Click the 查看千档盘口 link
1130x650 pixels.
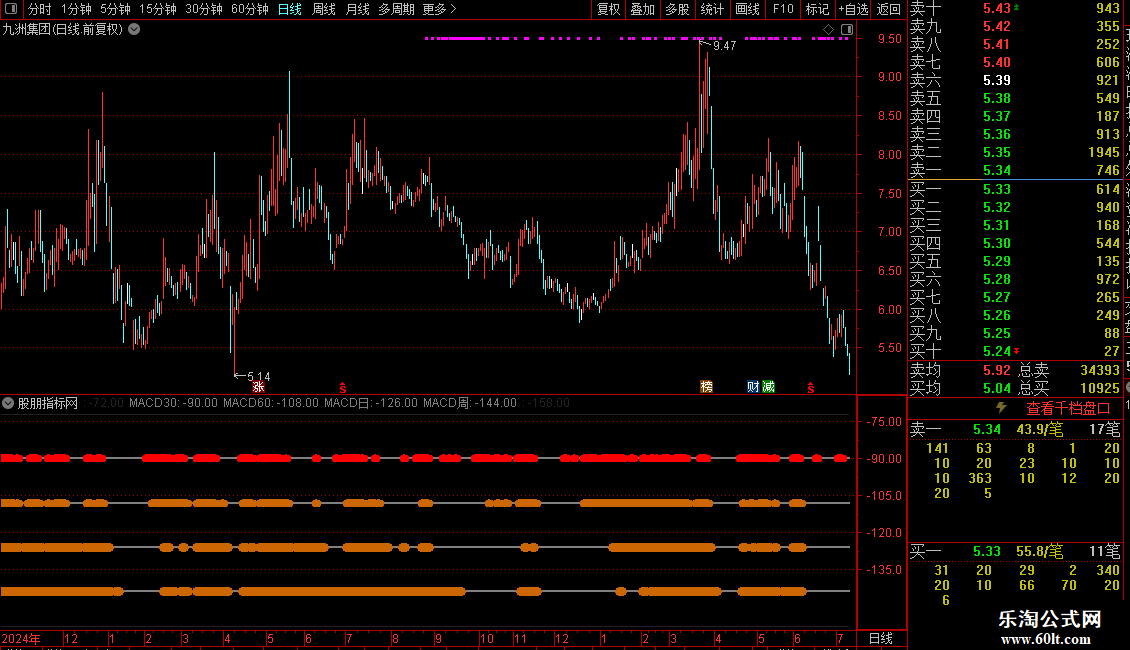(x=1068, y=409)
